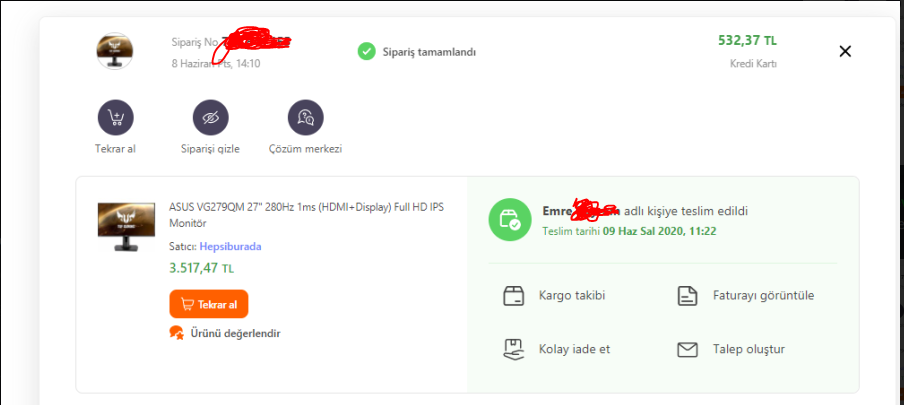Screen dimensions: 904x405
Task: Create a request with Talep oluştur
Action: coord(748,349)
